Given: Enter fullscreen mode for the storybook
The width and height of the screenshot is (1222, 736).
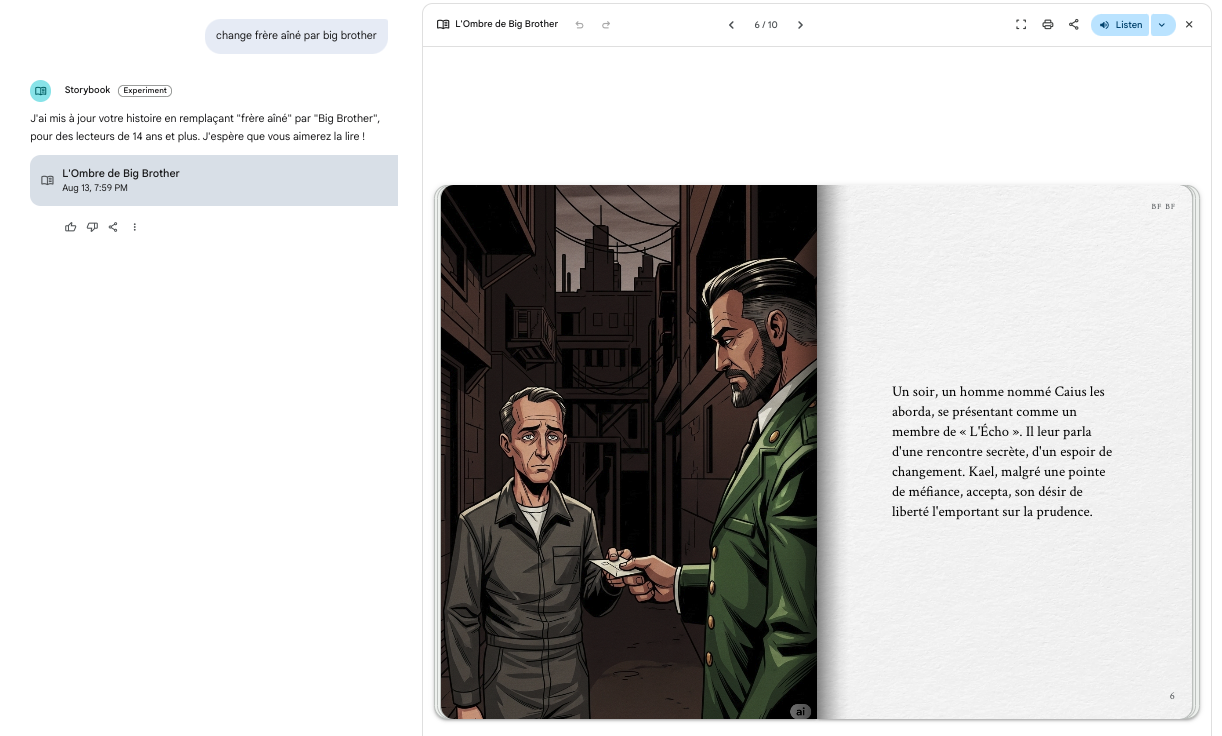Looking at the screenshot, I should coord(1021,25).
